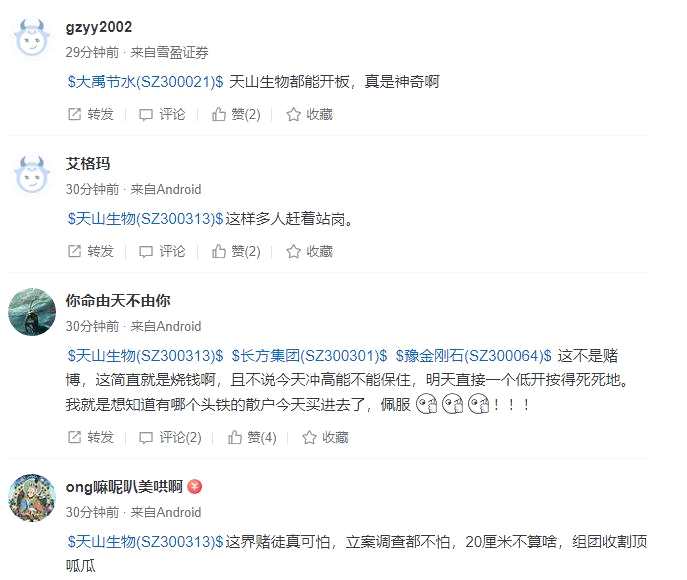687x580 pixels.
Task: Favorite 你命由天不由你's post with star
Action: (325, 437)
